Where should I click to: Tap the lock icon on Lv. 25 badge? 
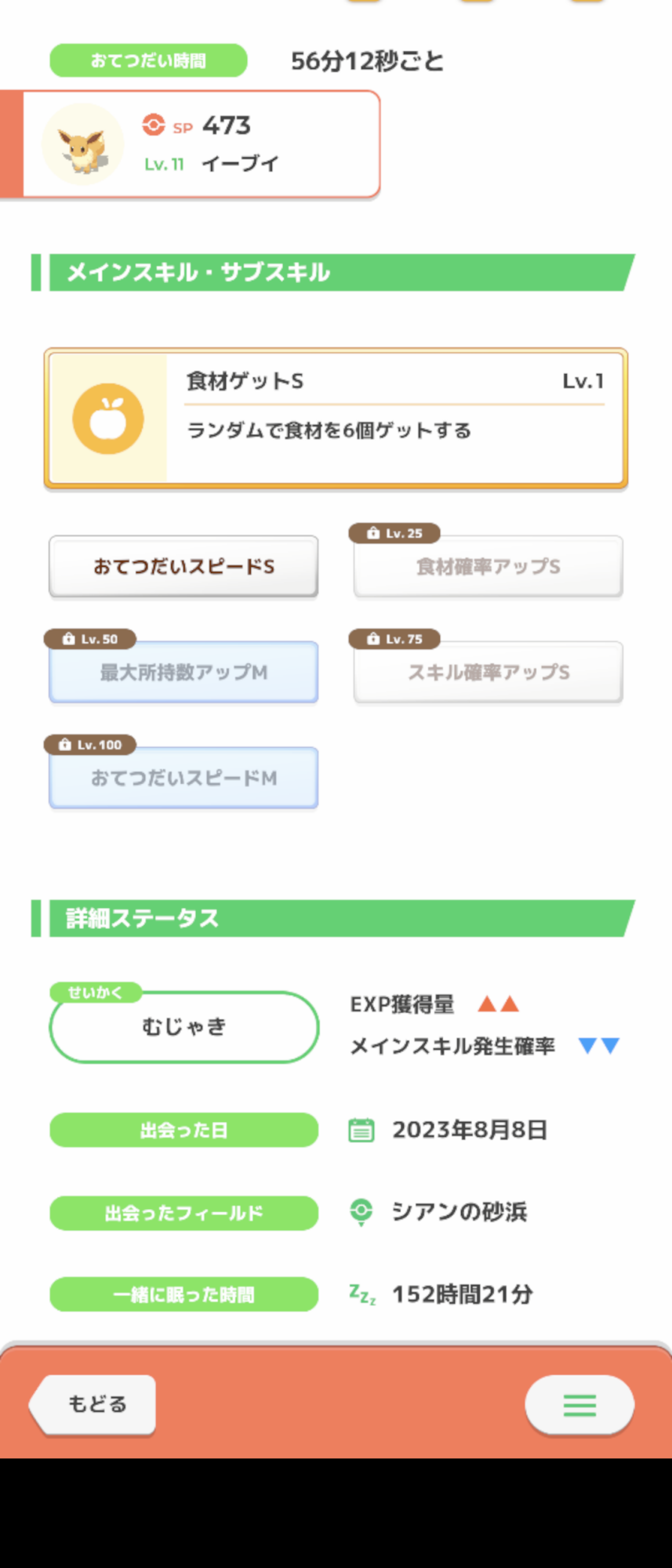[373, 533]
